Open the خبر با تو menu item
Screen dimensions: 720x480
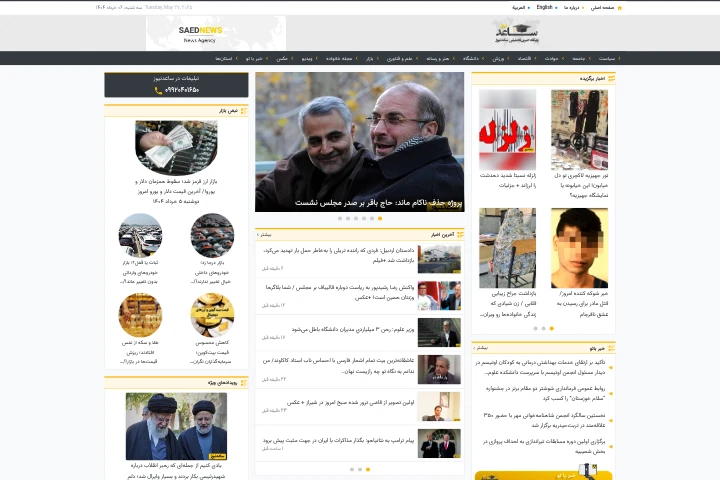click(253, 58)
